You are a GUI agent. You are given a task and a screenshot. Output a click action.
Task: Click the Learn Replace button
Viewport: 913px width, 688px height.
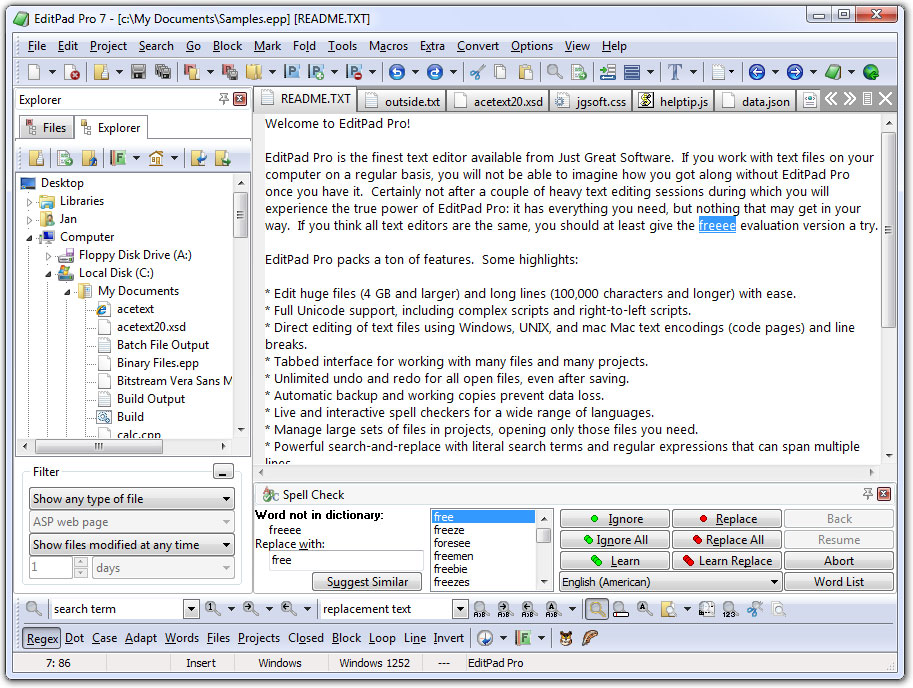727,561
